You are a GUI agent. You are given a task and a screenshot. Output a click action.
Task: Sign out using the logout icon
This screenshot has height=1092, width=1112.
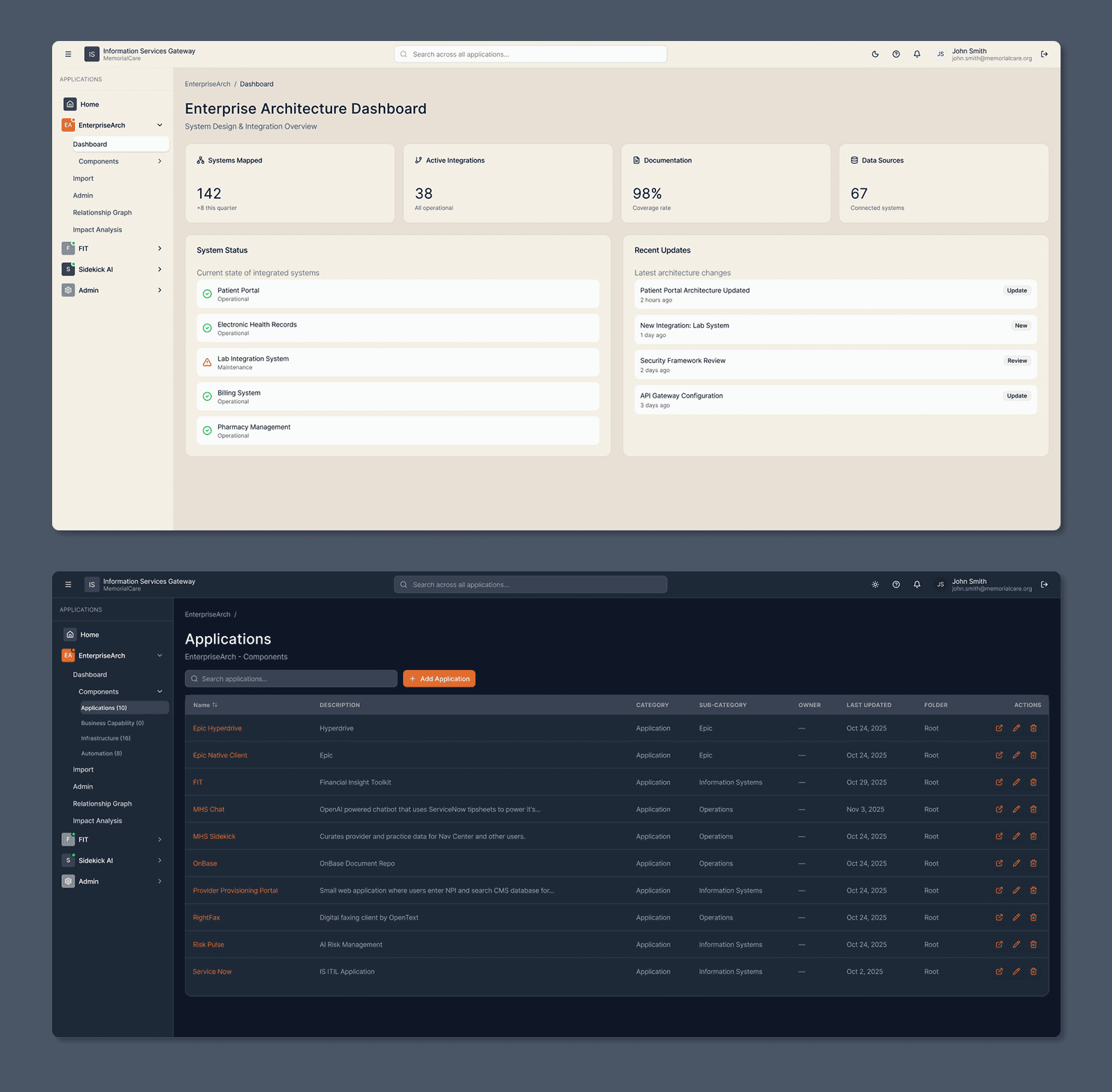pos(1044,54)
